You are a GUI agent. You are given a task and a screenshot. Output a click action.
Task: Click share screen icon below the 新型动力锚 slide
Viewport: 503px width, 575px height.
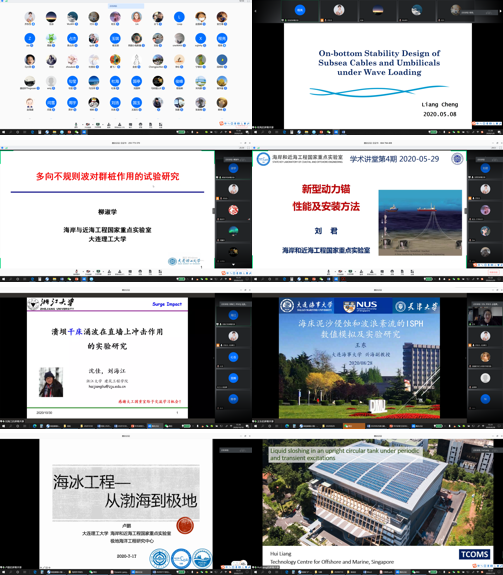pyautogui.click(x=350, y=272)
